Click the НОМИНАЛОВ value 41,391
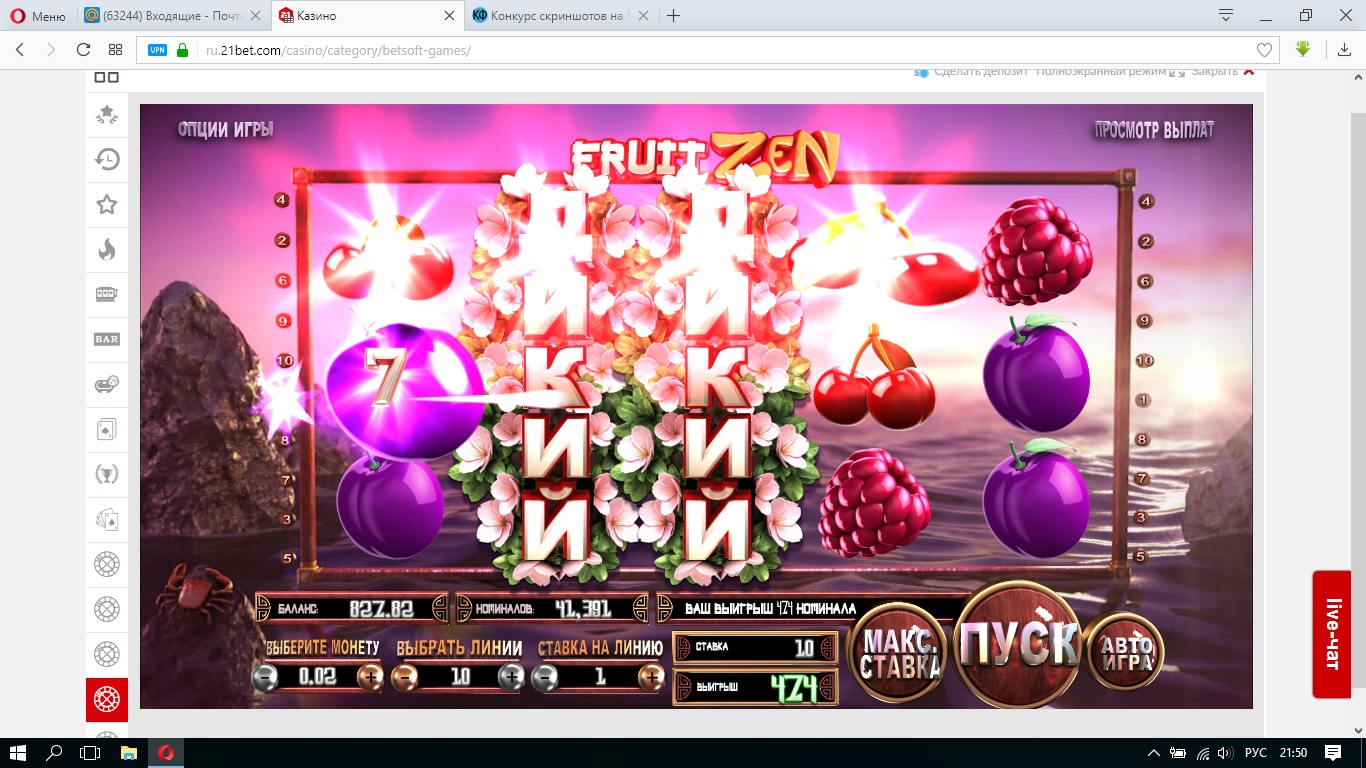The height and width of the screenshot is (768, 1366). pos(581,608)
